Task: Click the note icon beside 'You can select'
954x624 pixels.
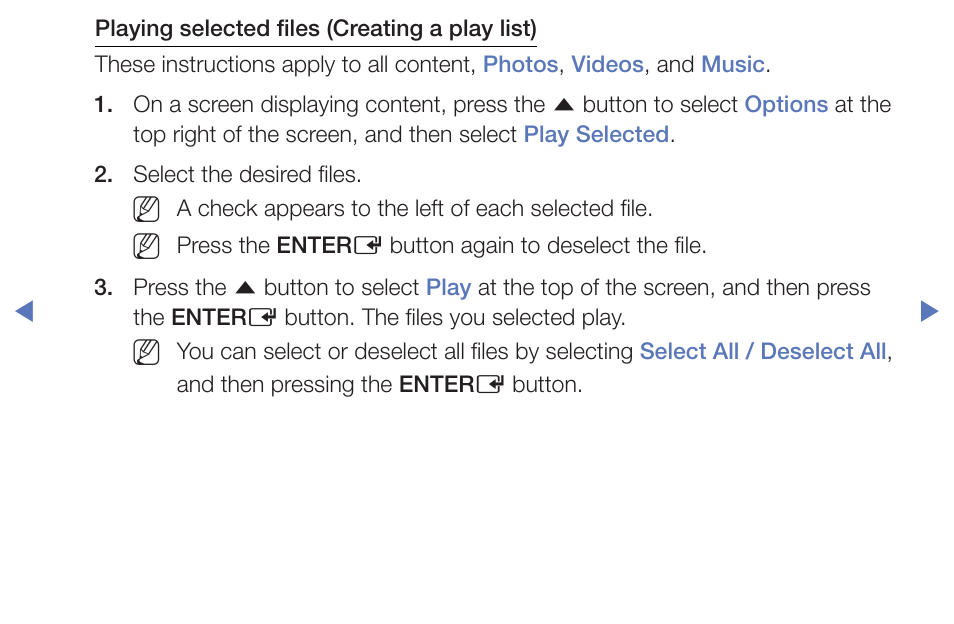Action: pyautogui.click(x=146, y=352)
